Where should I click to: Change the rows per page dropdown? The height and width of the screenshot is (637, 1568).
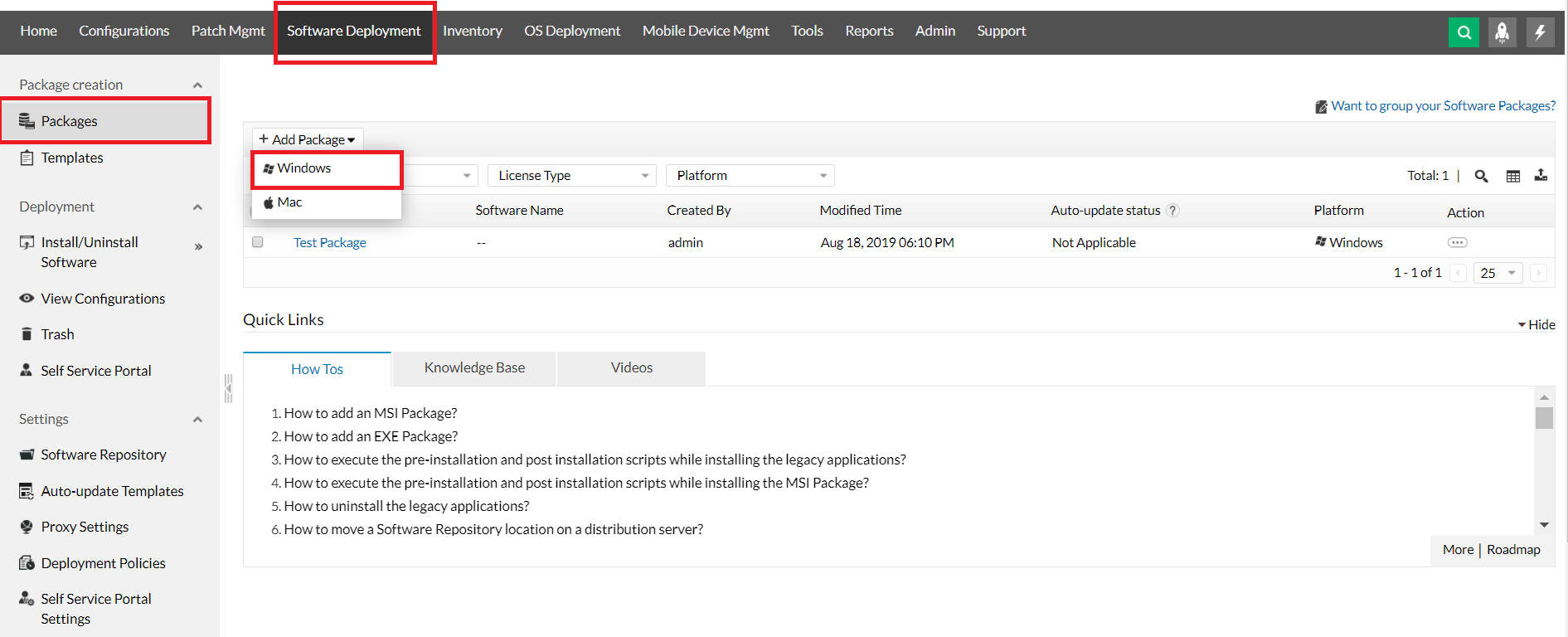(1498, 273)
